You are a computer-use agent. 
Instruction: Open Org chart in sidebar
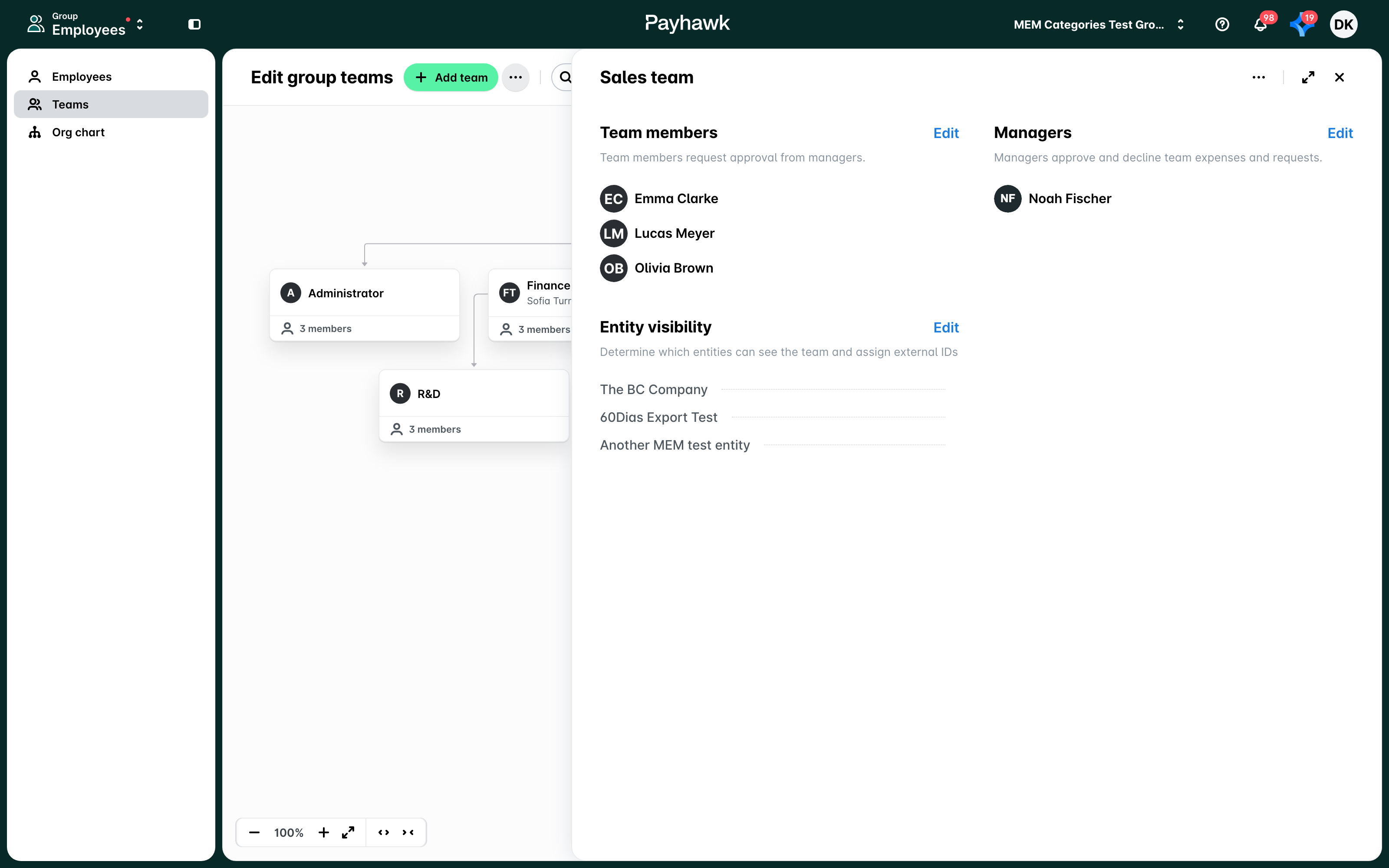pos(111,132)
